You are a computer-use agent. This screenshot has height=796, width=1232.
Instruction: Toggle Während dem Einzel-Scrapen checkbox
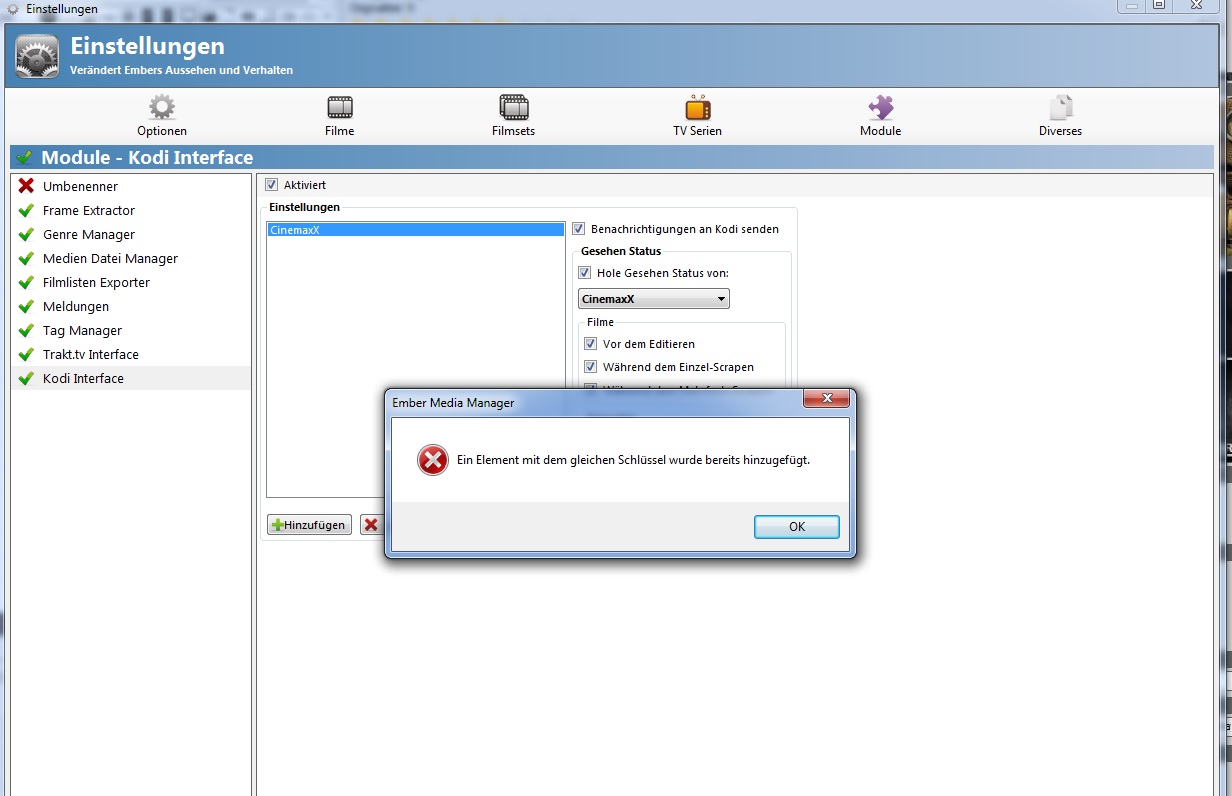click(590, 367)
